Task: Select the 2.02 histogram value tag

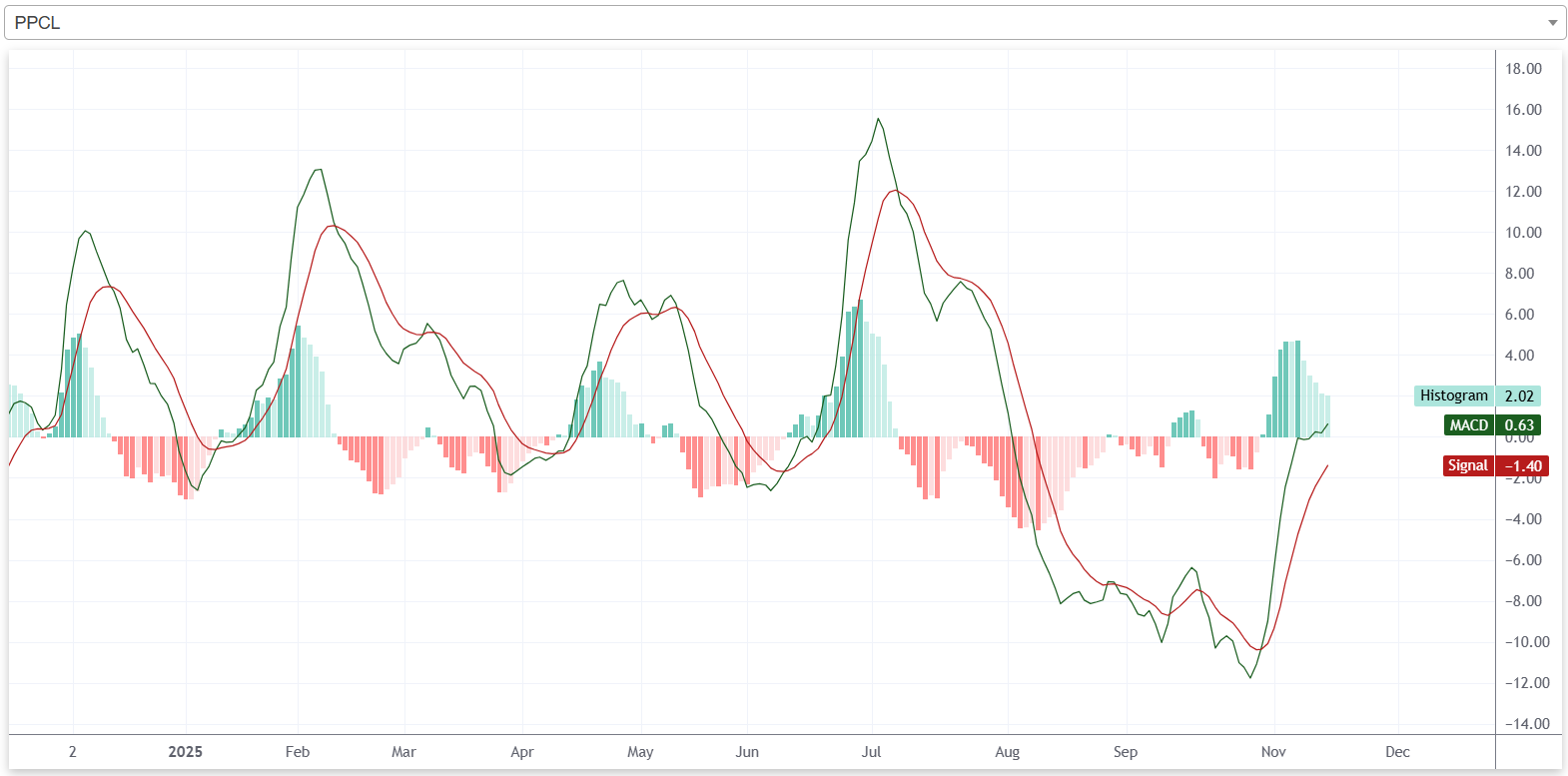Action: click(1519, 396)
